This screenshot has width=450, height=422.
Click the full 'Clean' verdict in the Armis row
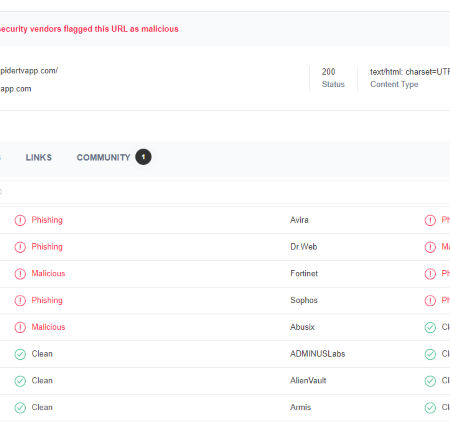pyautogui.click(x=42, y=407)
